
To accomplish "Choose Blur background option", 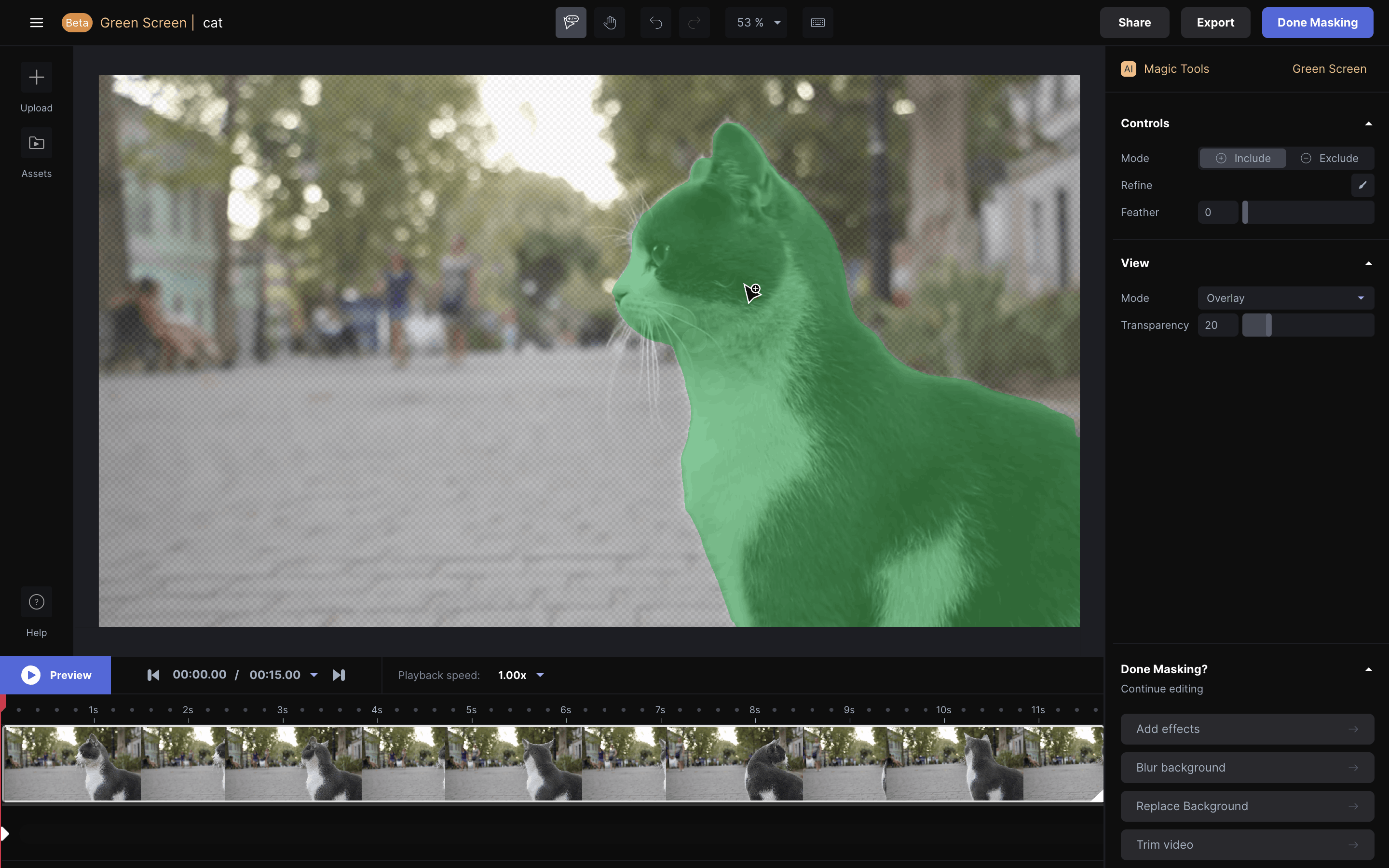I will pos(1247,768).
